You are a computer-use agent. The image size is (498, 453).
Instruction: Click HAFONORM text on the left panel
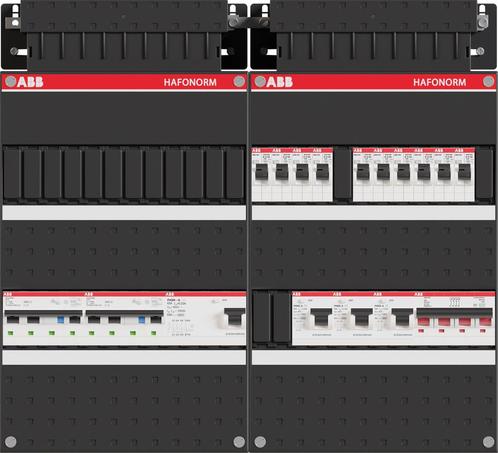point(190,82)
